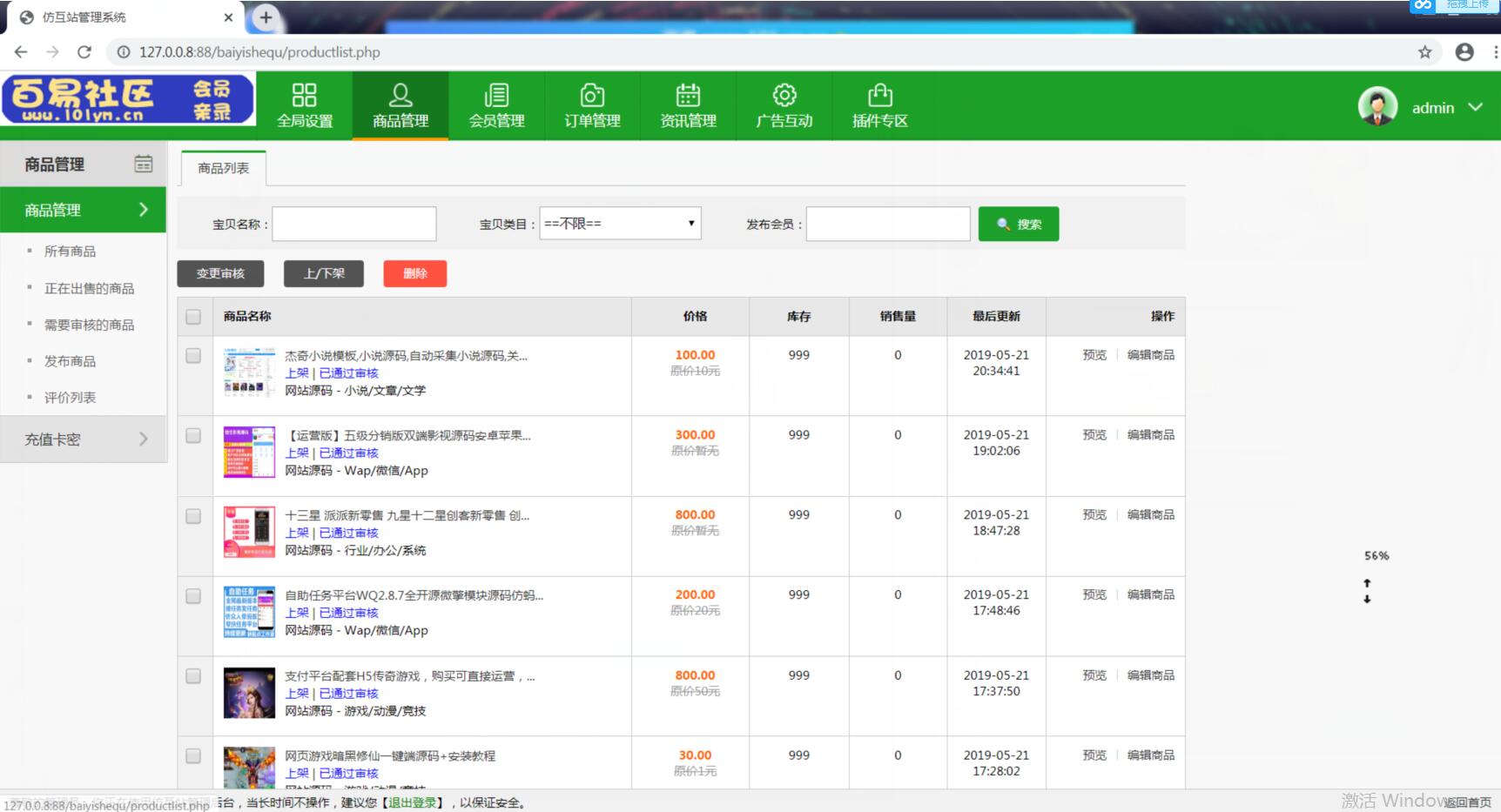
Task: Check the 杰奇小说模板 product row checkbox
Action: pos(193,356)
